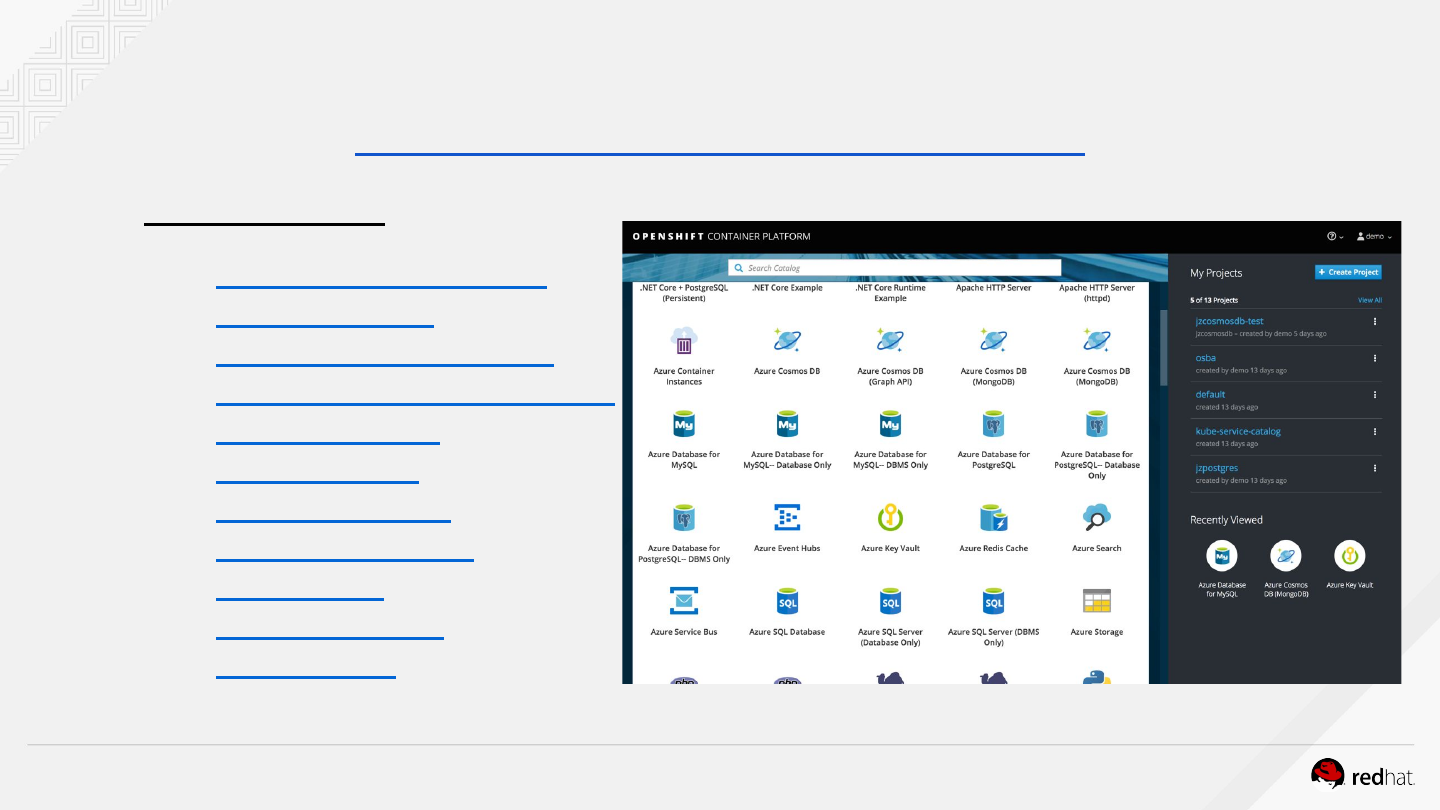Open the Azure Storage icon
Image resolution: width=1440 pixels, height=810 pixels.
tap(1096, 602)
